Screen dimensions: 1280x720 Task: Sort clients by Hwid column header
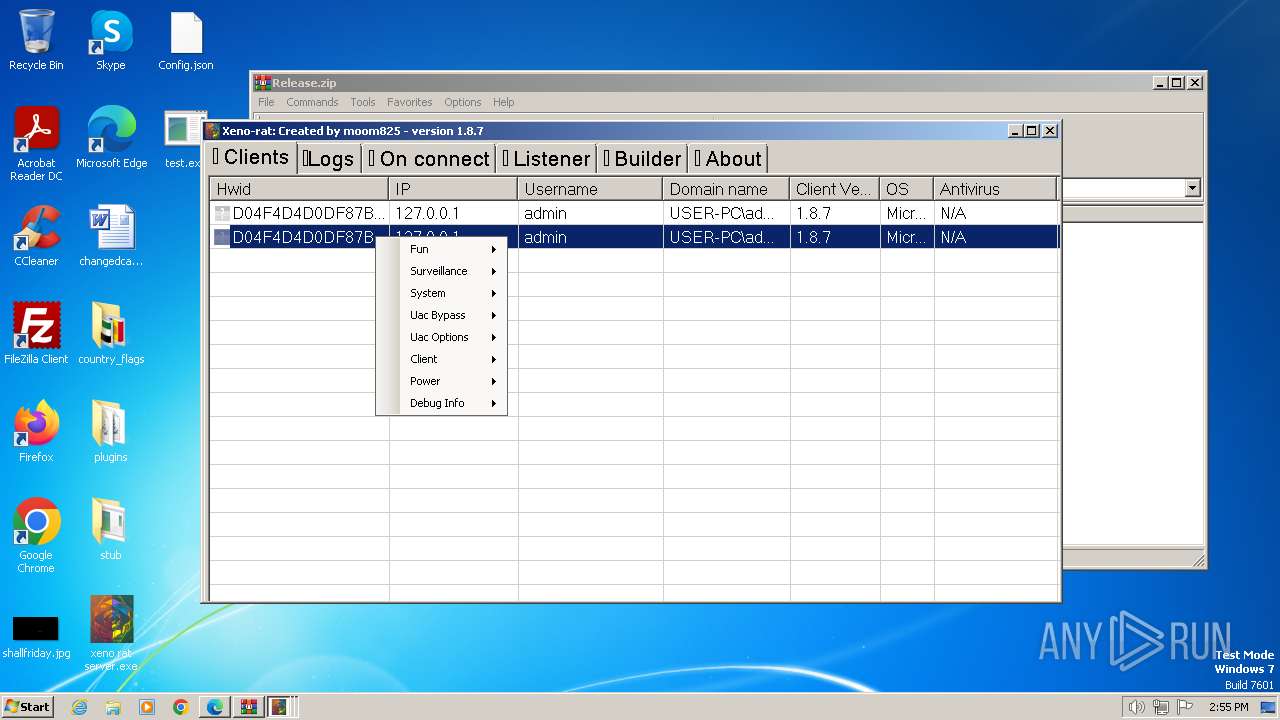(299, 189)
